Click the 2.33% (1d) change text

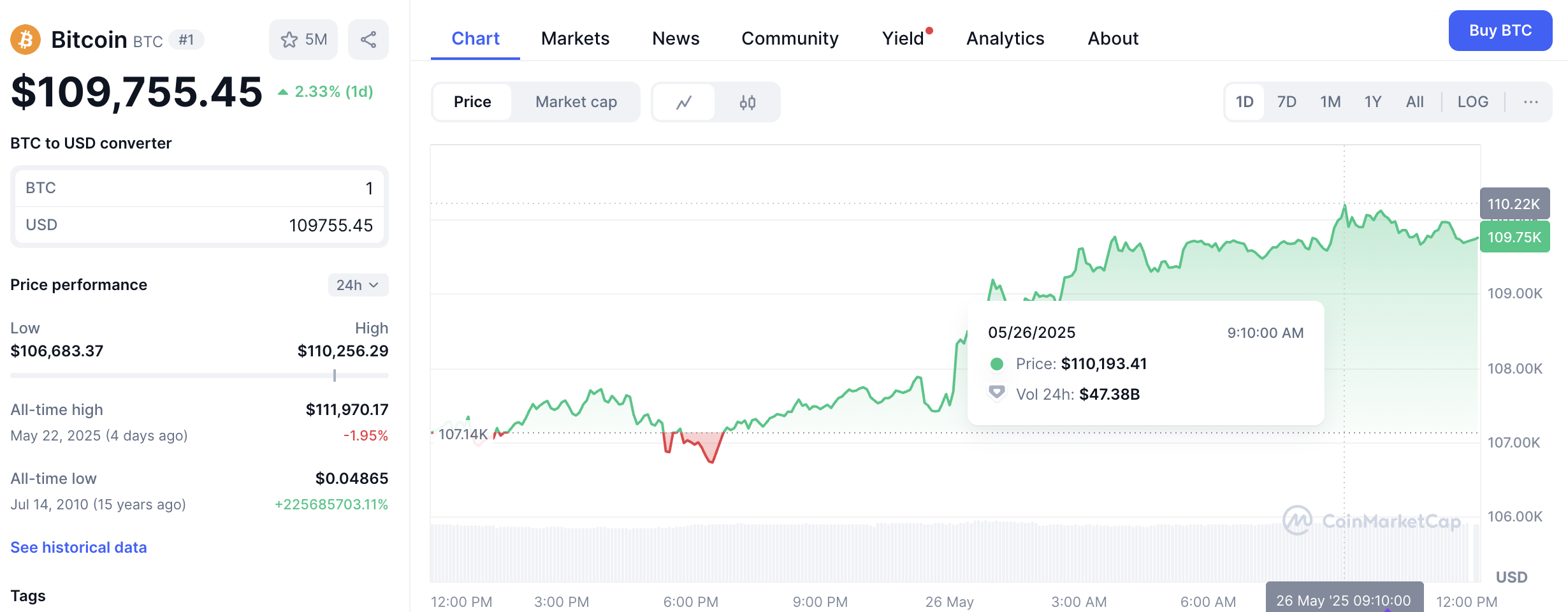coord(334,92)
